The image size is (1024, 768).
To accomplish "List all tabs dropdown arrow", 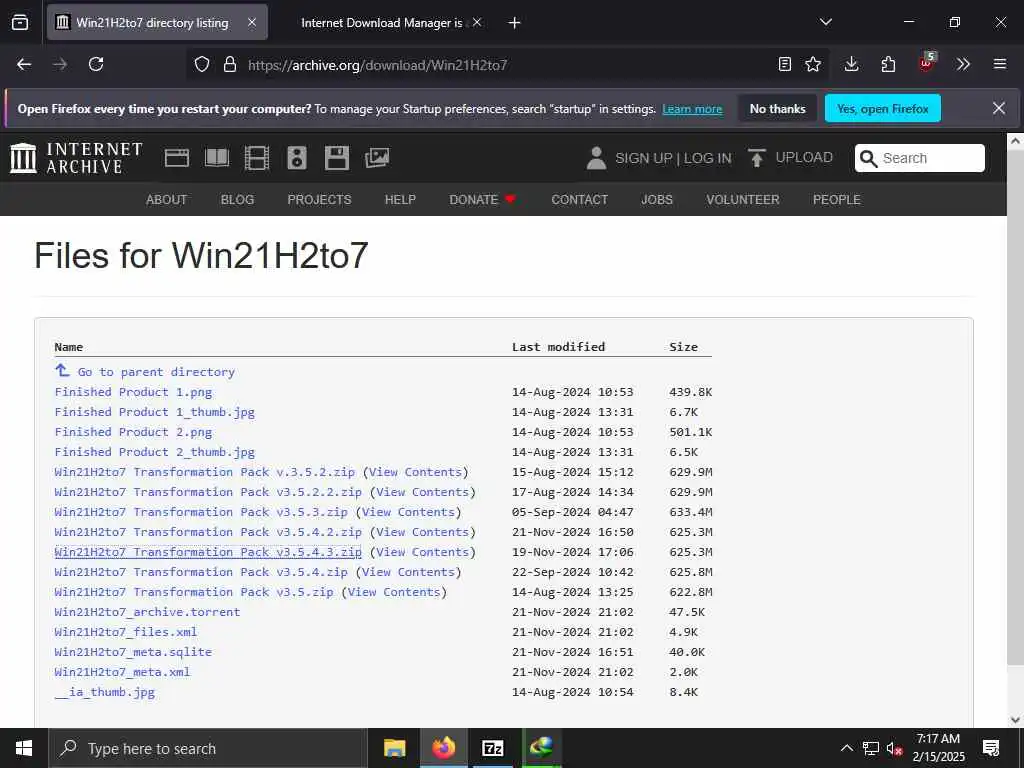I will [826, 22].
